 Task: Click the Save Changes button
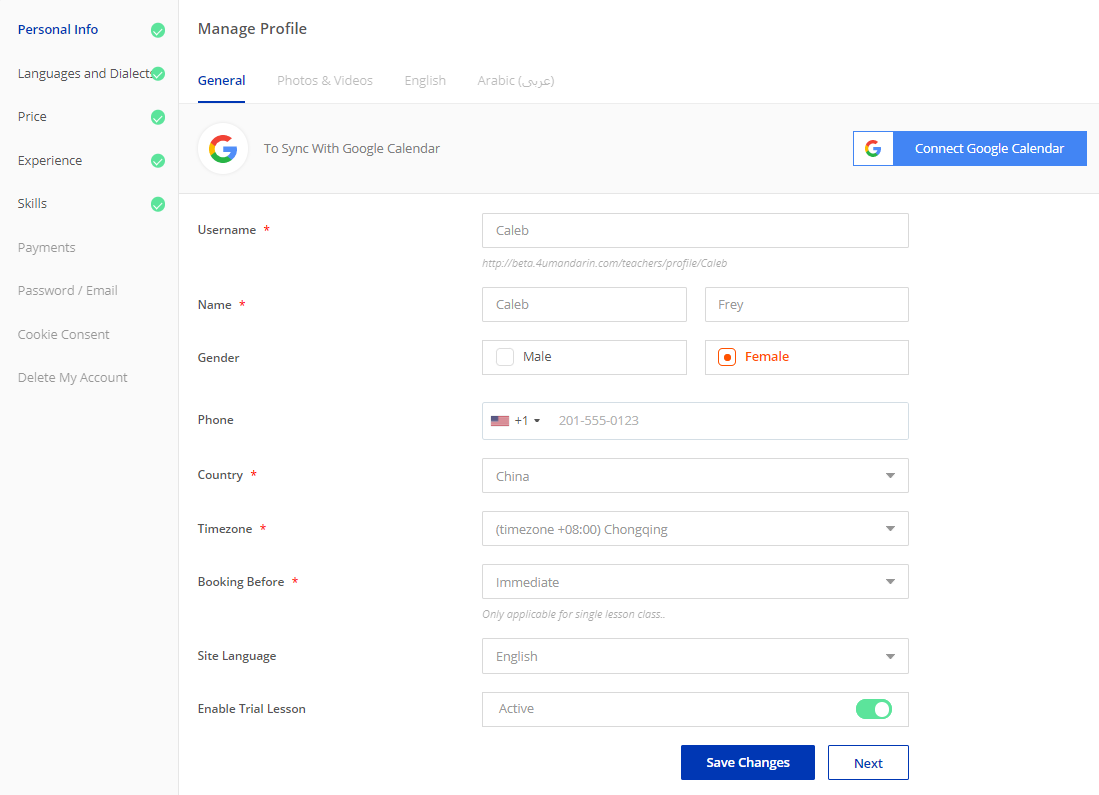pyautogui.click(x=748, y=763)
